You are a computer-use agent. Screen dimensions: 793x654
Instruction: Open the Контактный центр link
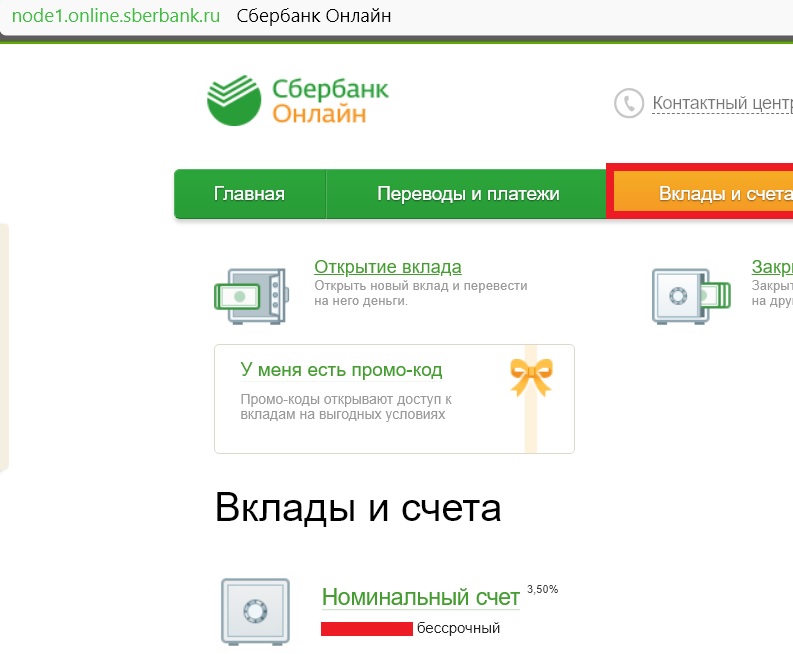(722, 103)
